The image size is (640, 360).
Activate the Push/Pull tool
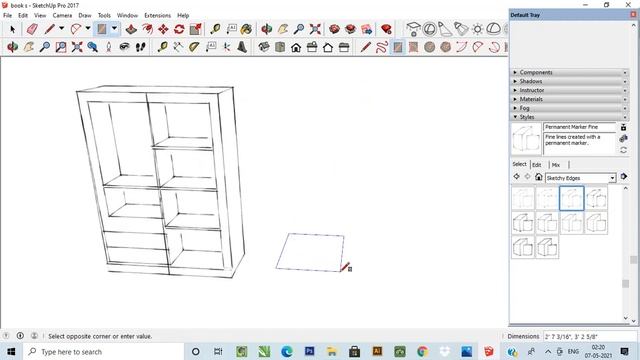click(x=131, y=29)
